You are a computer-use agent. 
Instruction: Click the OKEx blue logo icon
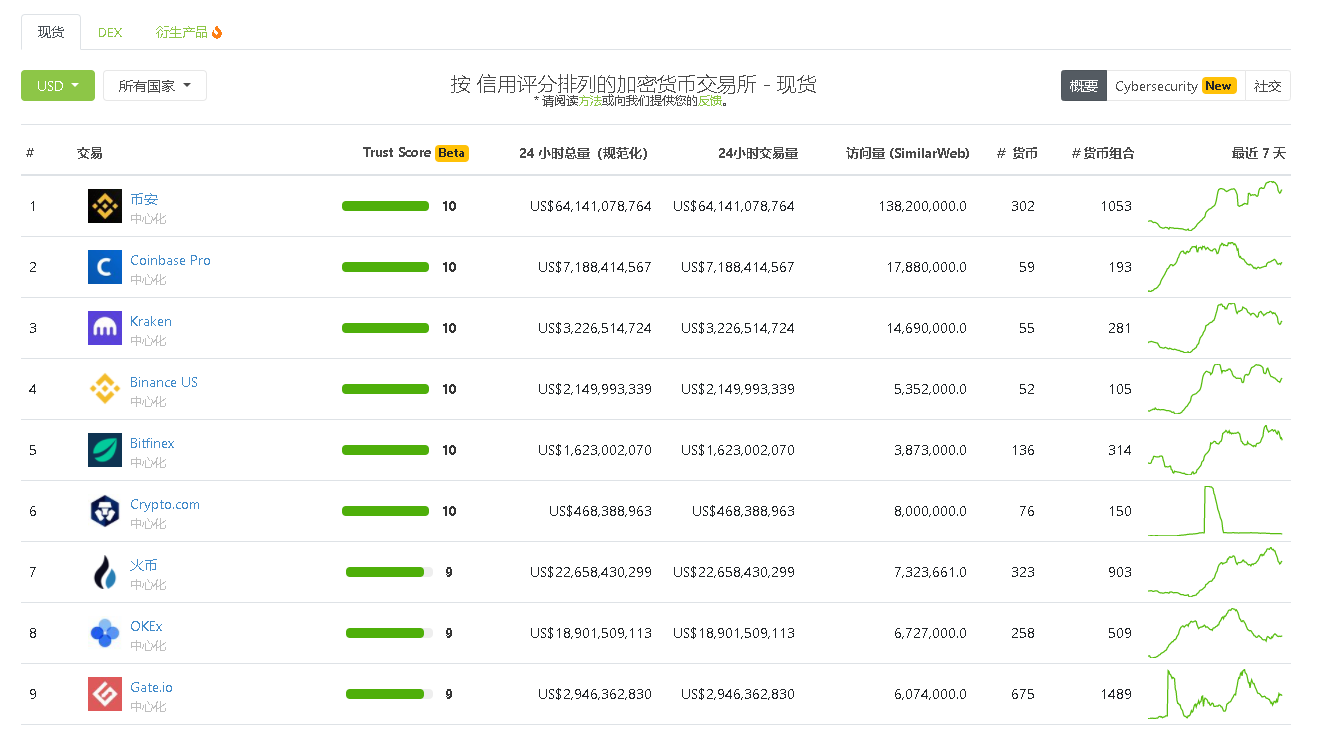tap(105, 633)
